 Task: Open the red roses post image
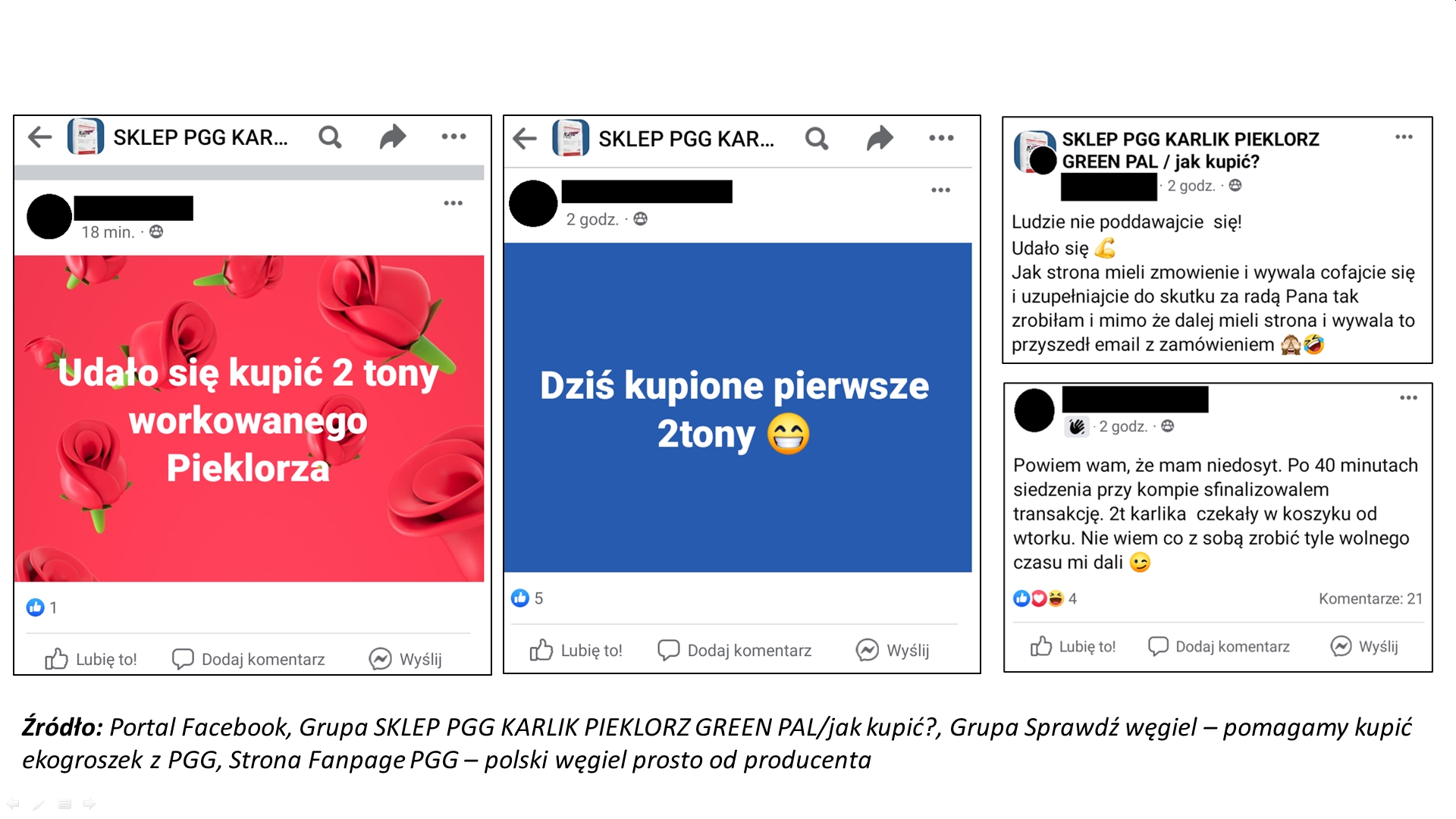[249, 419]
